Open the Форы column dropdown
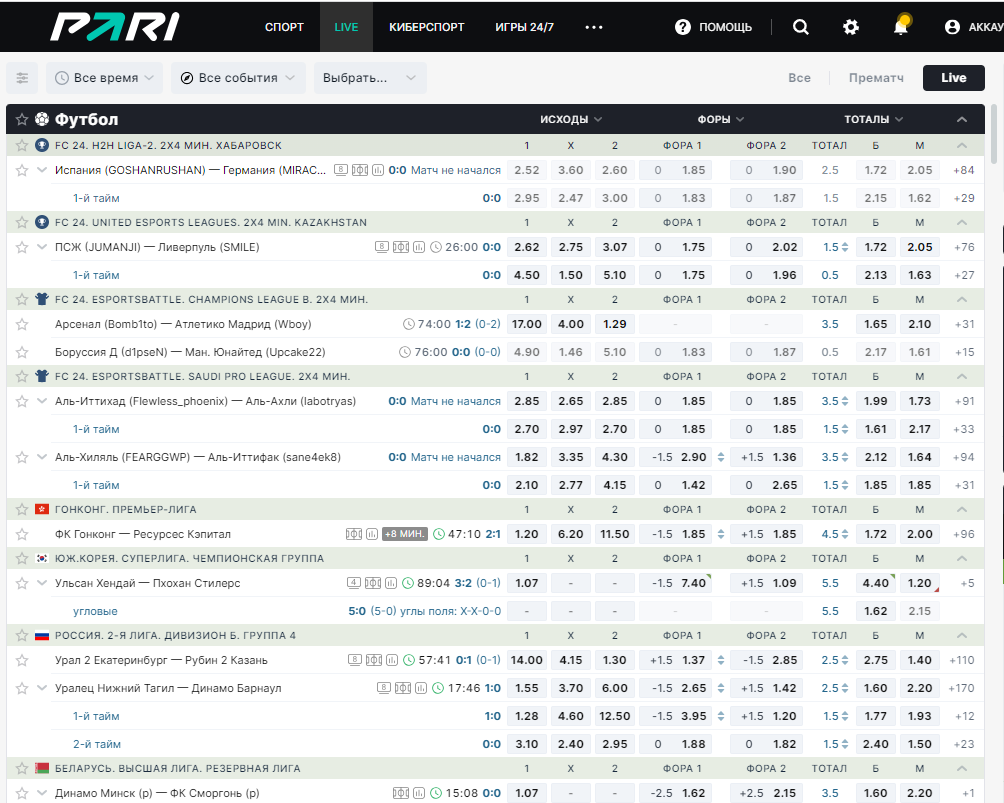Screen dimensions: 1004x803 721,119
